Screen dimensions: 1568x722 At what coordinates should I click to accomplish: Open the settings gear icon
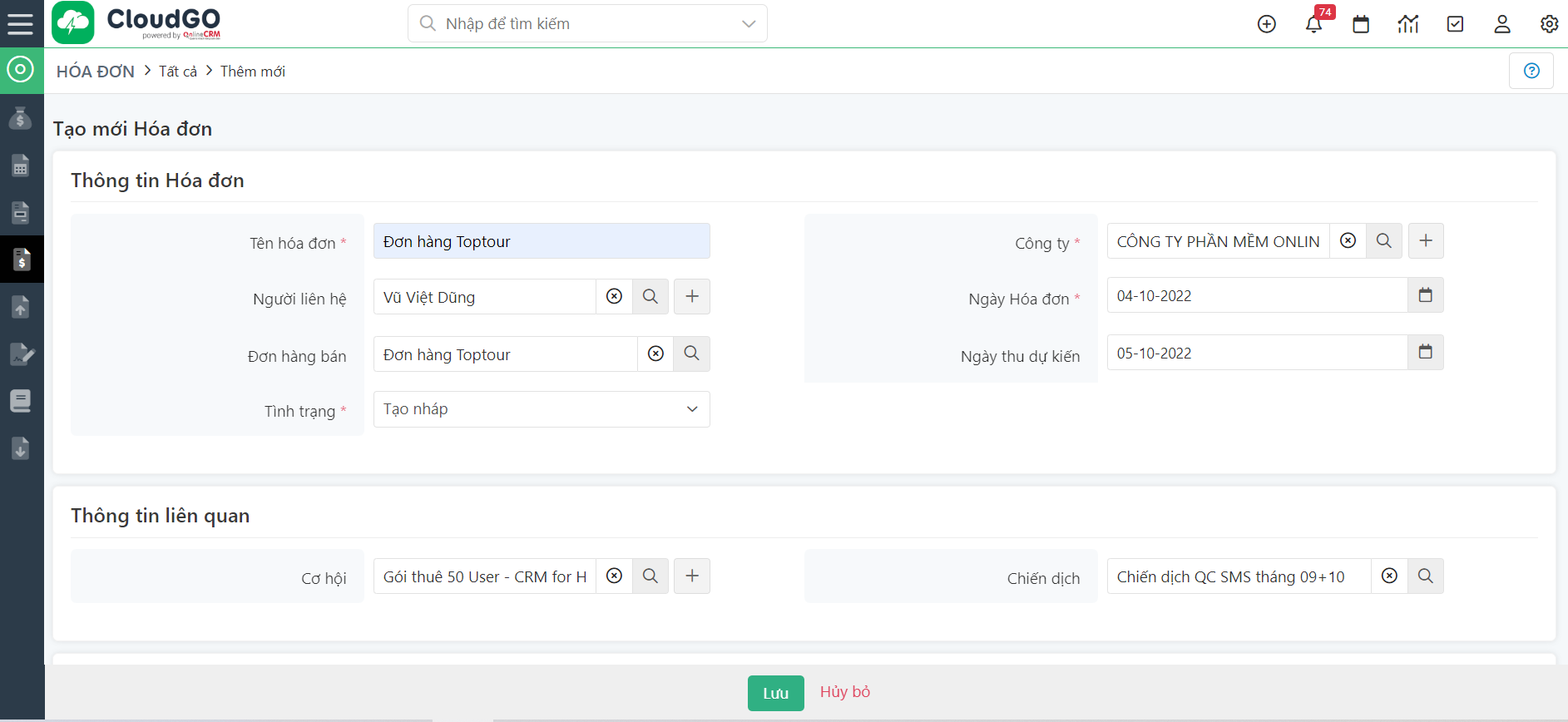pyautogui.click(x=1548, y=24)
